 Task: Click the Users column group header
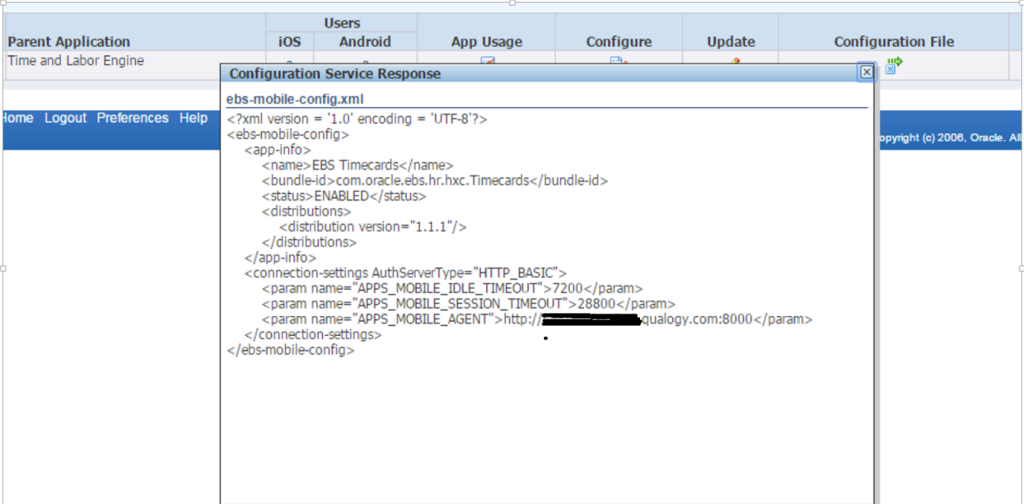pos(342,23)
